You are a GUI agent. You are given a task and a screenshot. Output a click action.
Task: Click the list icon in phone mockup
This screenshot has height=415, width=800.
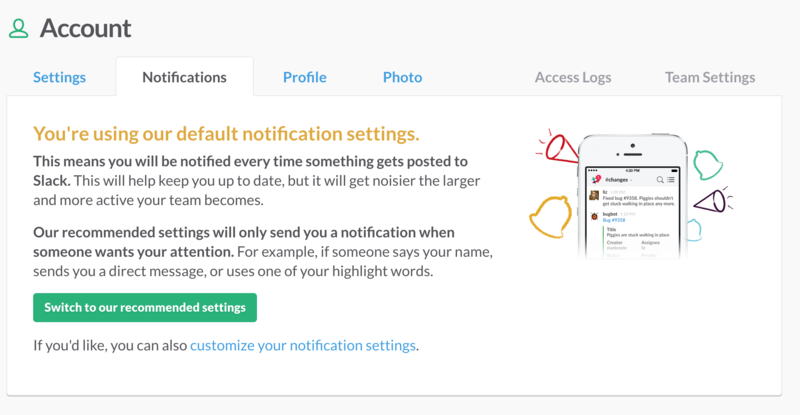pos(670,180)
